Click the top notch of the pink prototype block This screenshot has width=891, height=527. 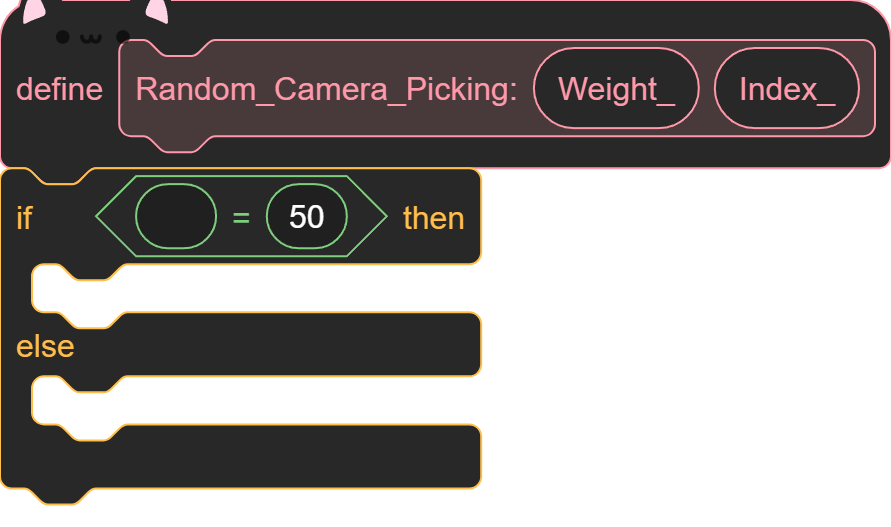pos(180,48)
